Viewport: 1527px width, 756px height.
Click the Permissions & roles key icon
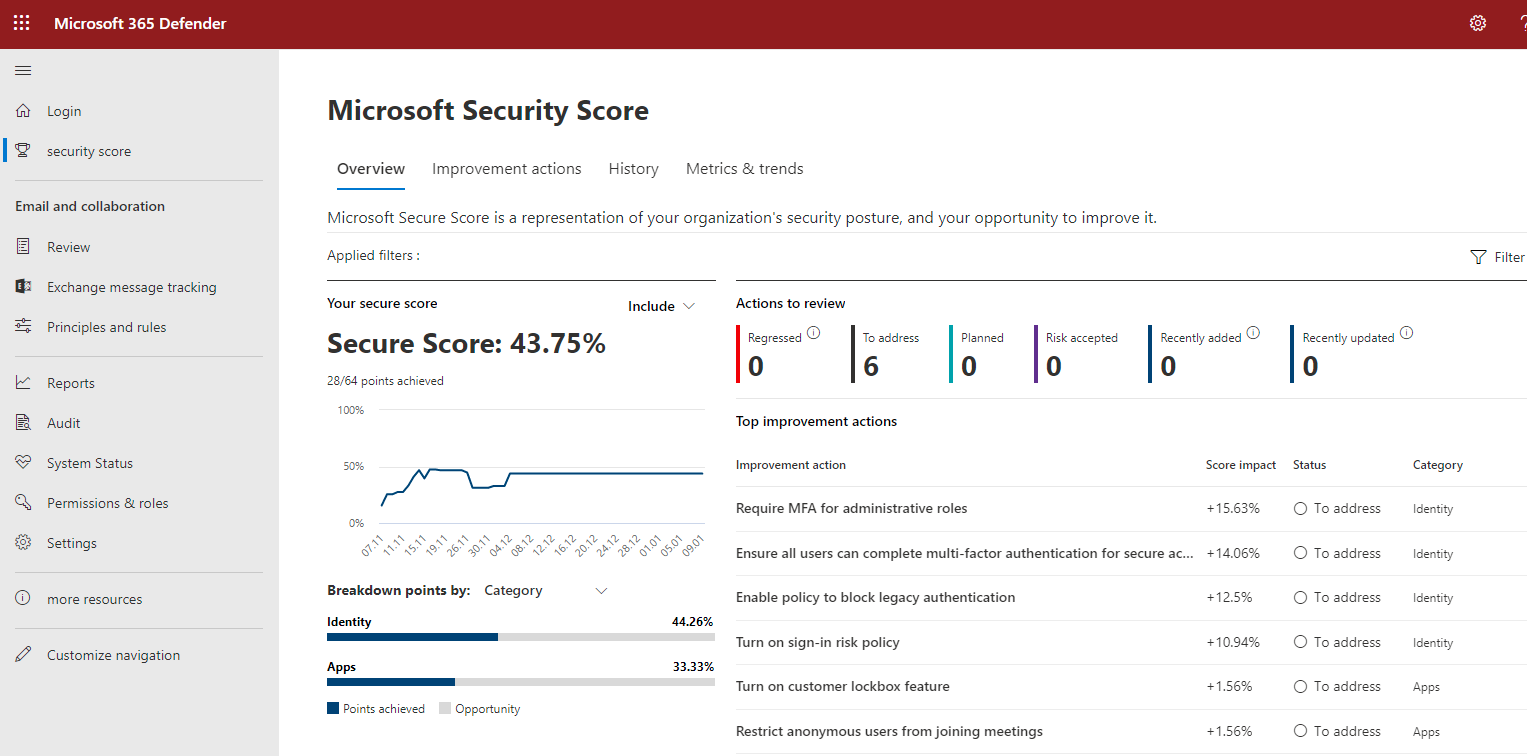(23, 503)
